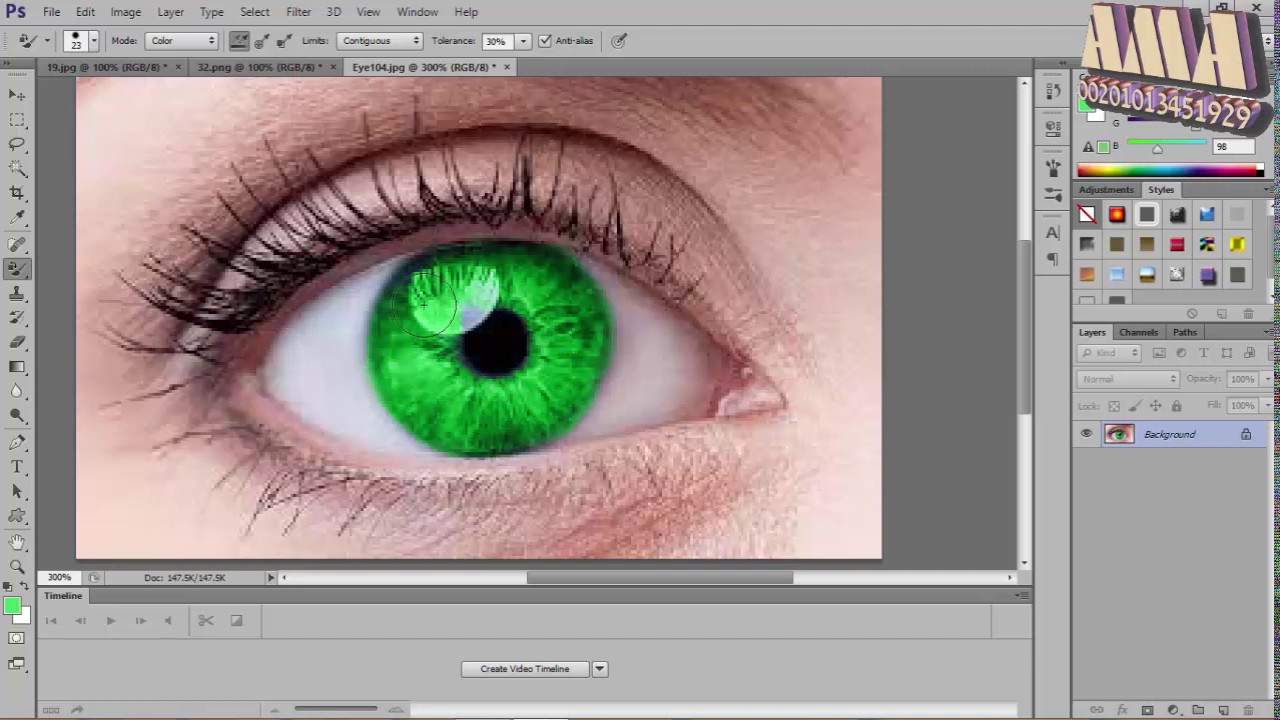Click the timeline Play button
Image resolution: width=1280 pixels, height=720 pixels.
[110, 621]
